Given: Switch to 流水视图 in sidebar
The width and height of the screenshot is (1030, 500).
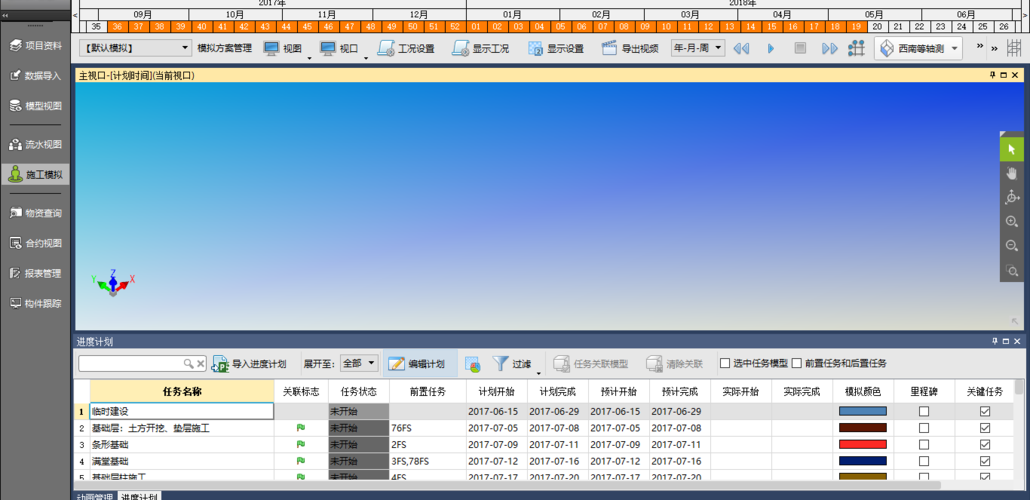Looking at the screenshot, I should click(x=36, y=144).
